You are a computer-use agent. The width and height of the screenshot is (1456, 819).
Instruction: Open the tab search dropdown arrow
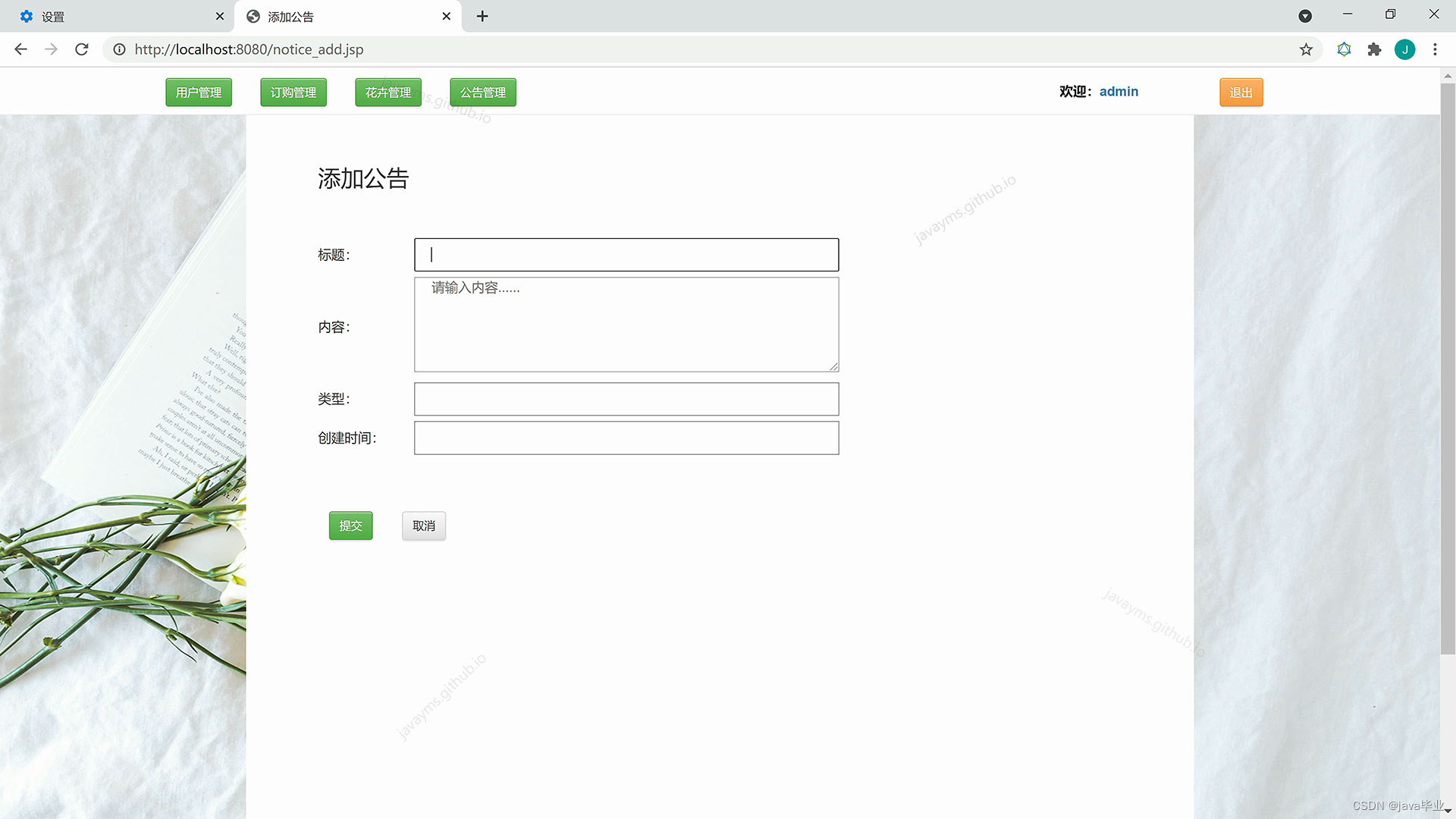click(1305, 16)
